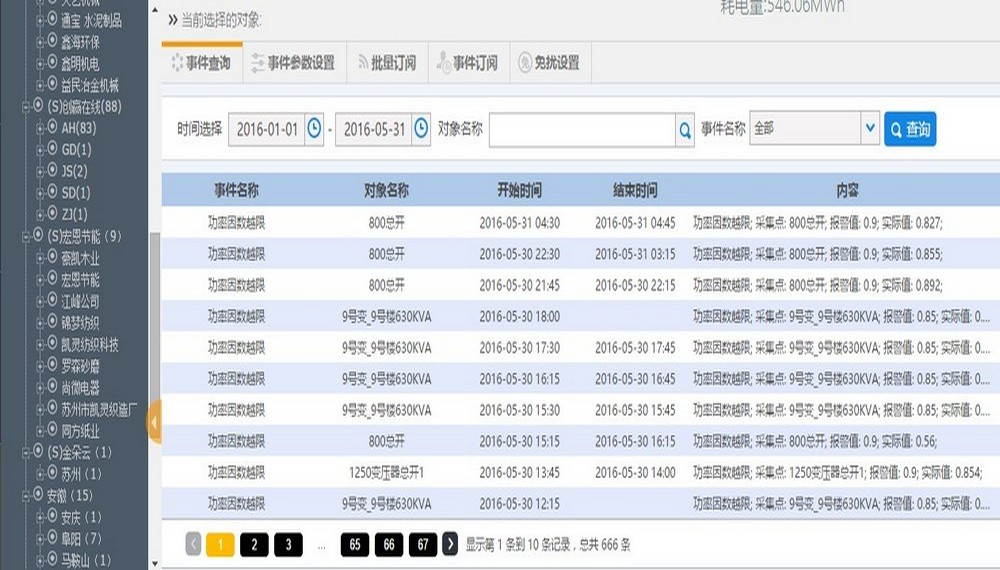Go to next page using arrow icon

click(451, 544)
